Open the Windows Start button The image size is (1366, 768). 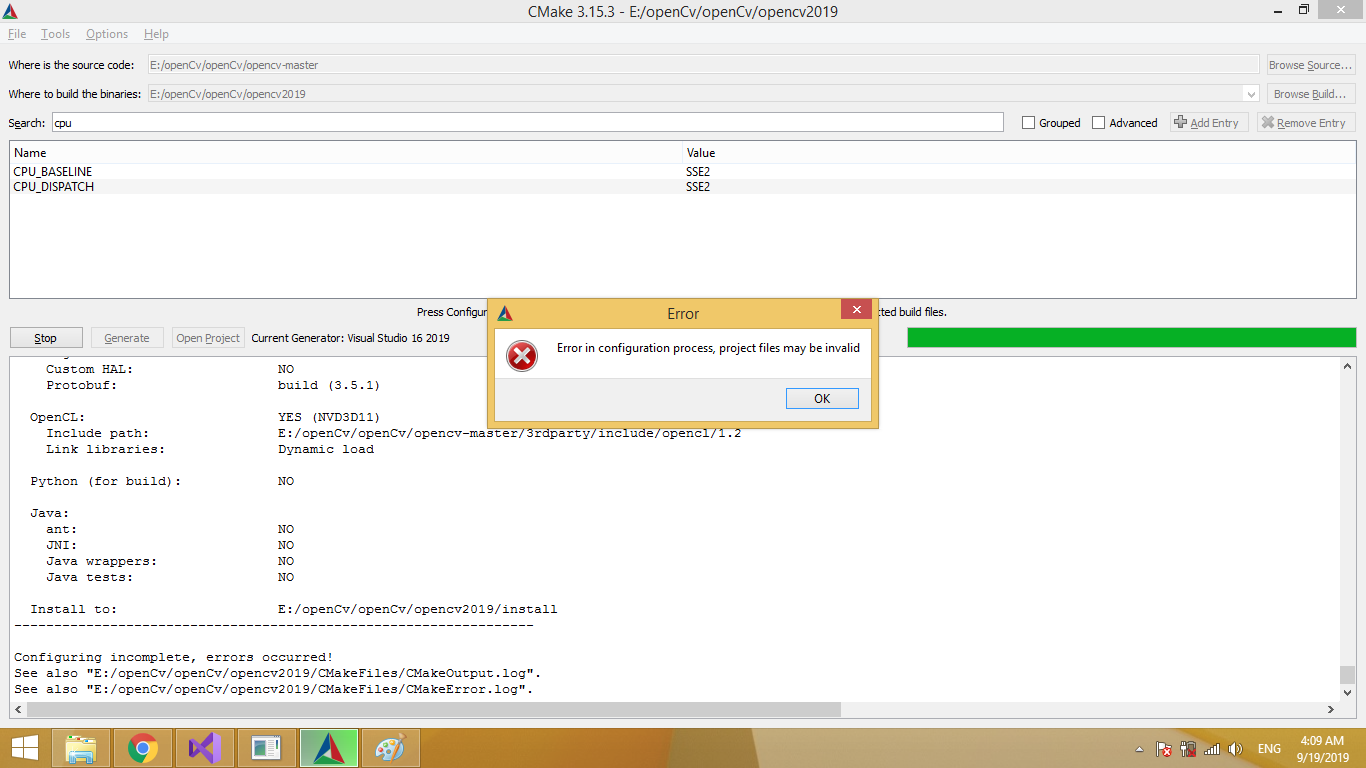point(24,748)
